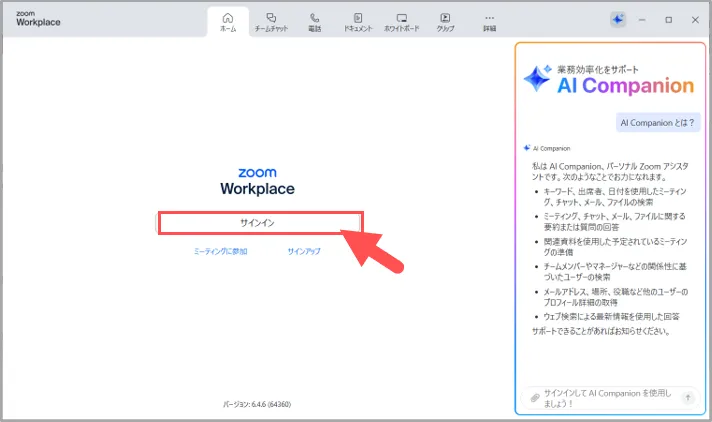Open the ホーム (Home) tab
712x422 pixels.
(x=228, y=22)
